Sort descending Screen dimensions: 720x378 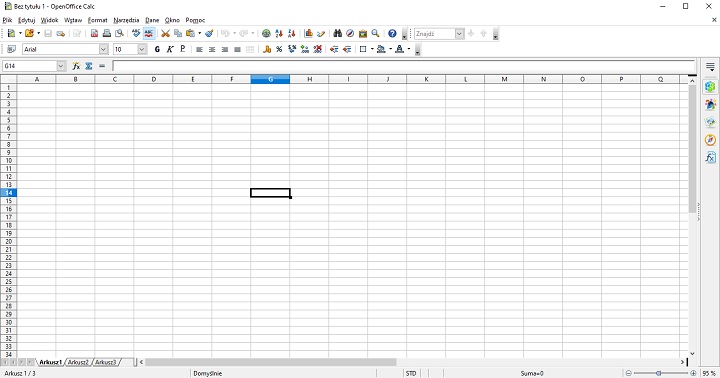[x=292, y=34]
